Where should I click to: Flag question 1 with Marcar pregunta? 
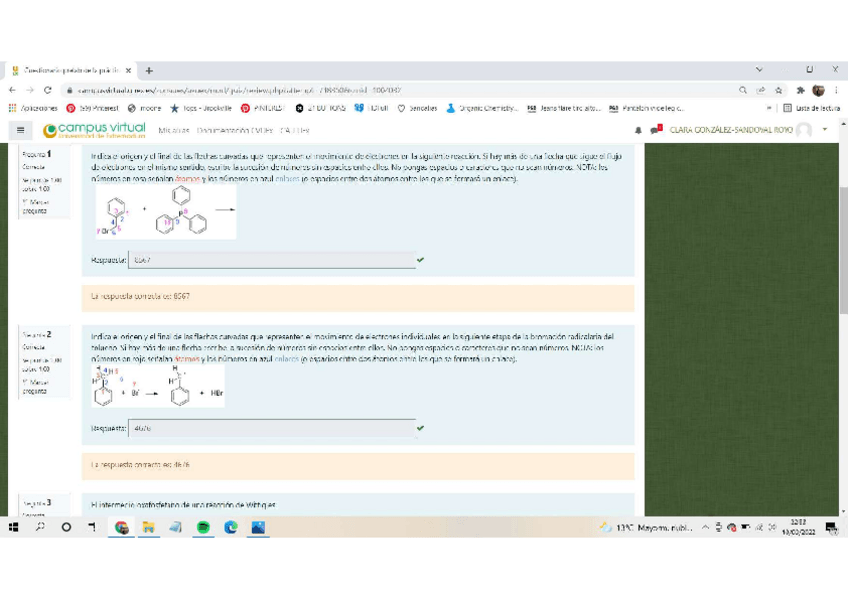click(35, 206)
